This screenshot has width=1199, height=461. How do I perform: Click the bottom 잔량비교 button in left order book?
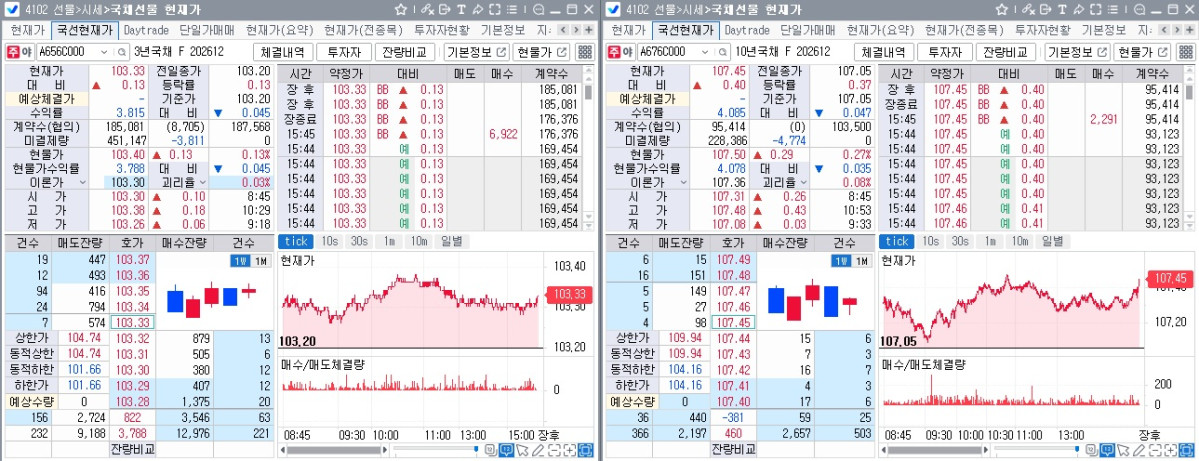click(x=132, y=449)
